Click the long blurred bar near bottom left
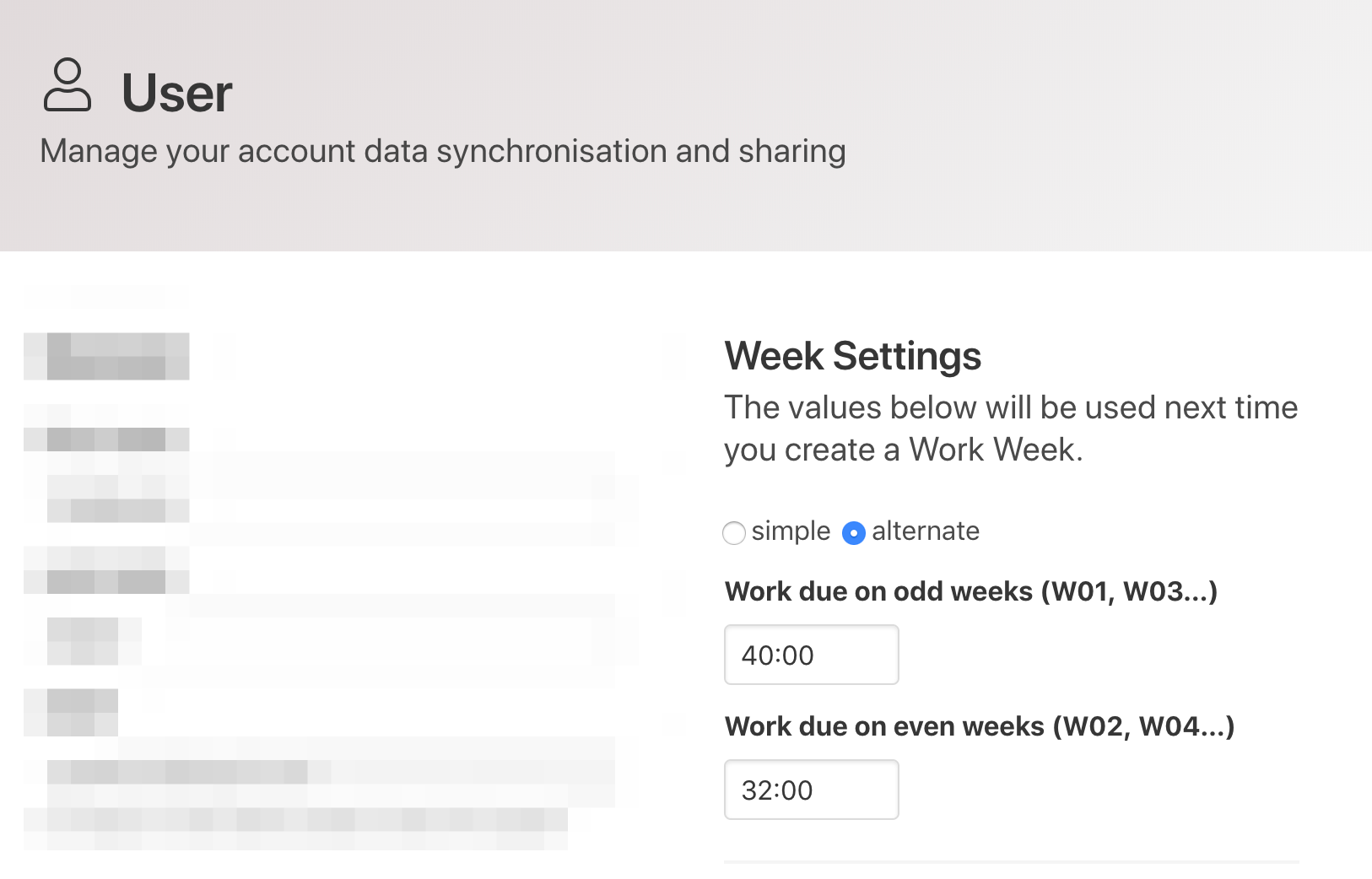 coord(177,771)
